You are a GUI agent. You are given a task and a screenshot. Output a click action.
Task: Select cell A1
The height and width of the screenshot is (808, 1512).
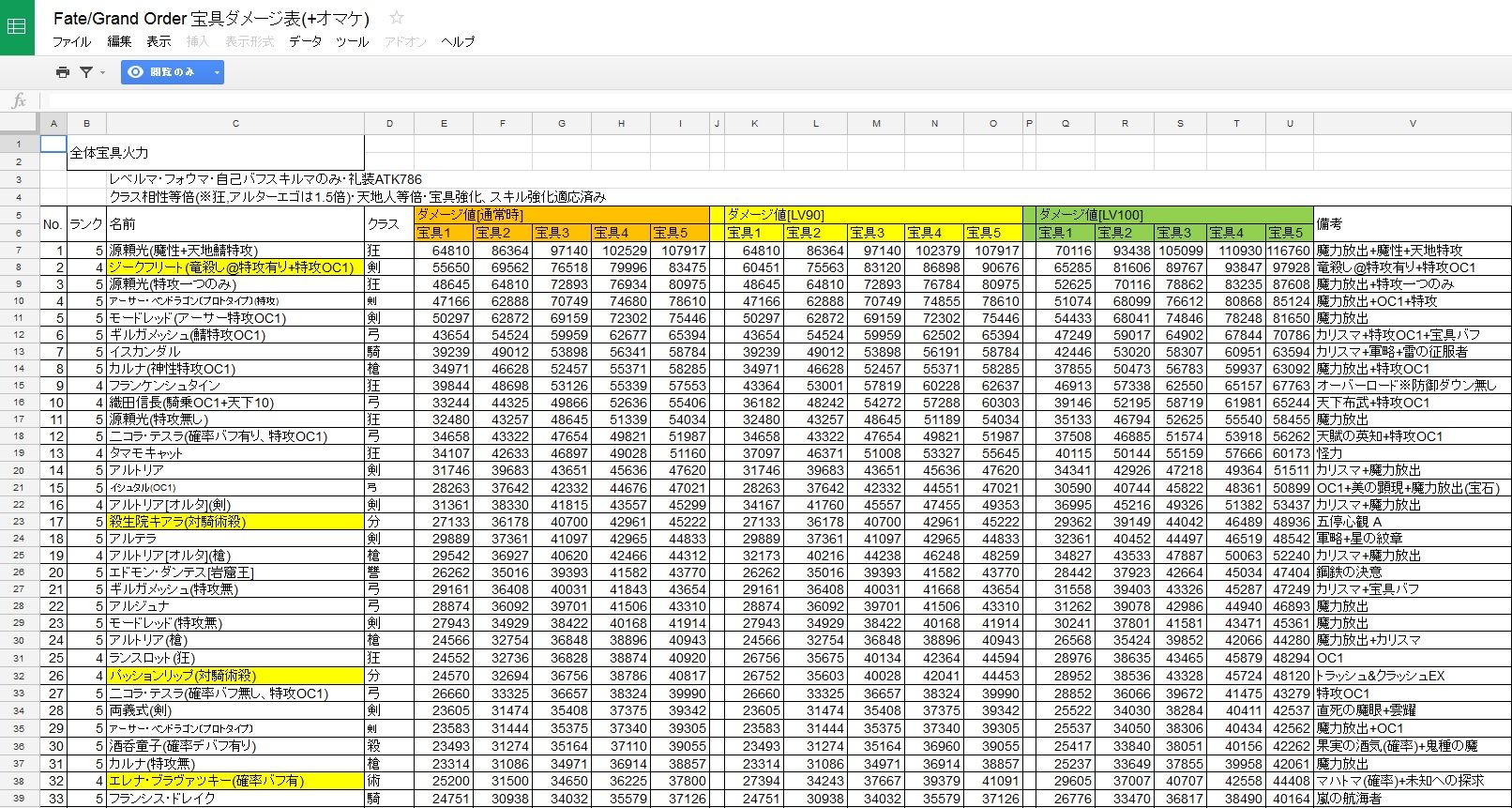53,144
